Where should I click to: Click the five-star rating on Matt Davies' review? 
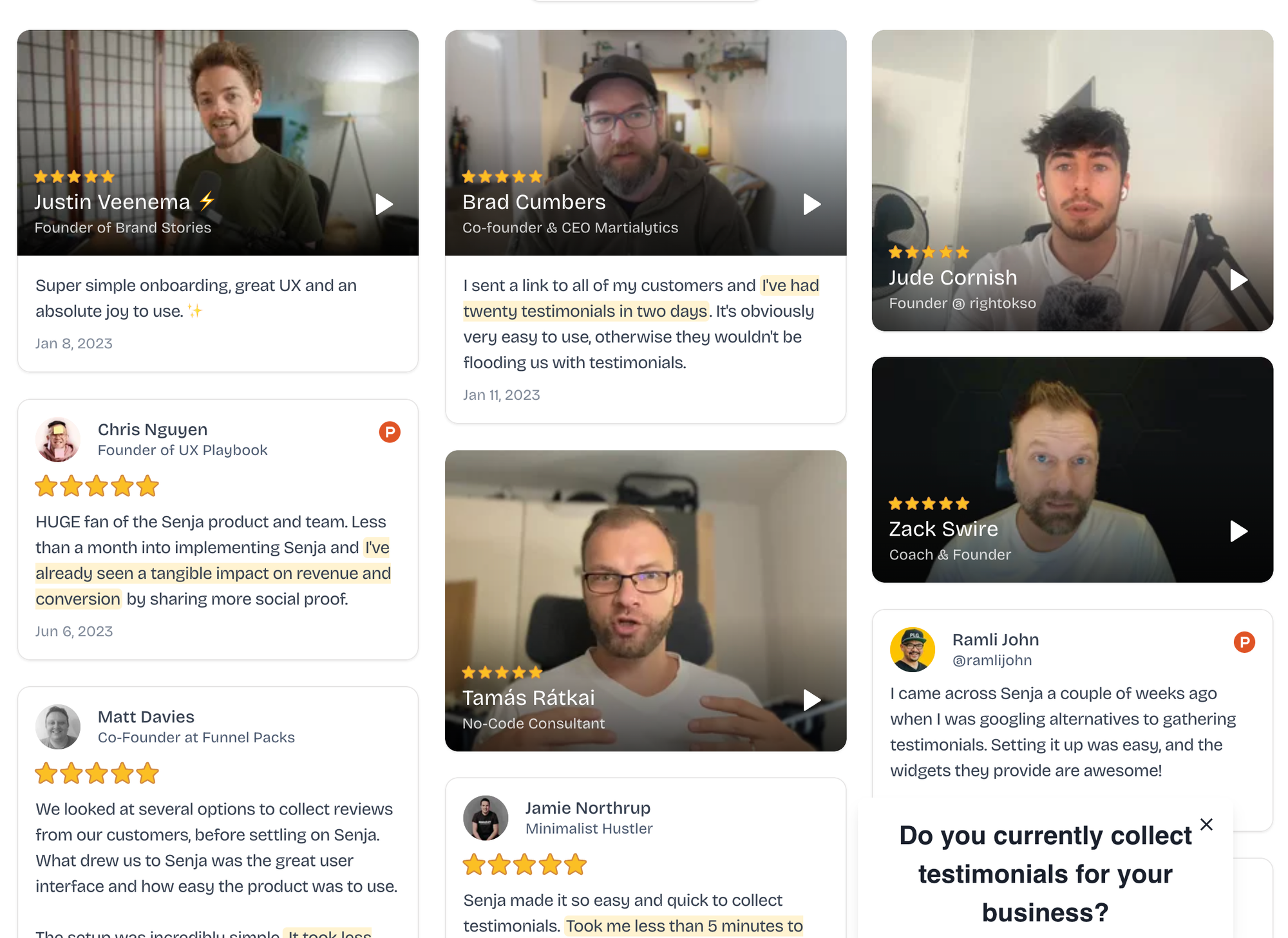97,773
